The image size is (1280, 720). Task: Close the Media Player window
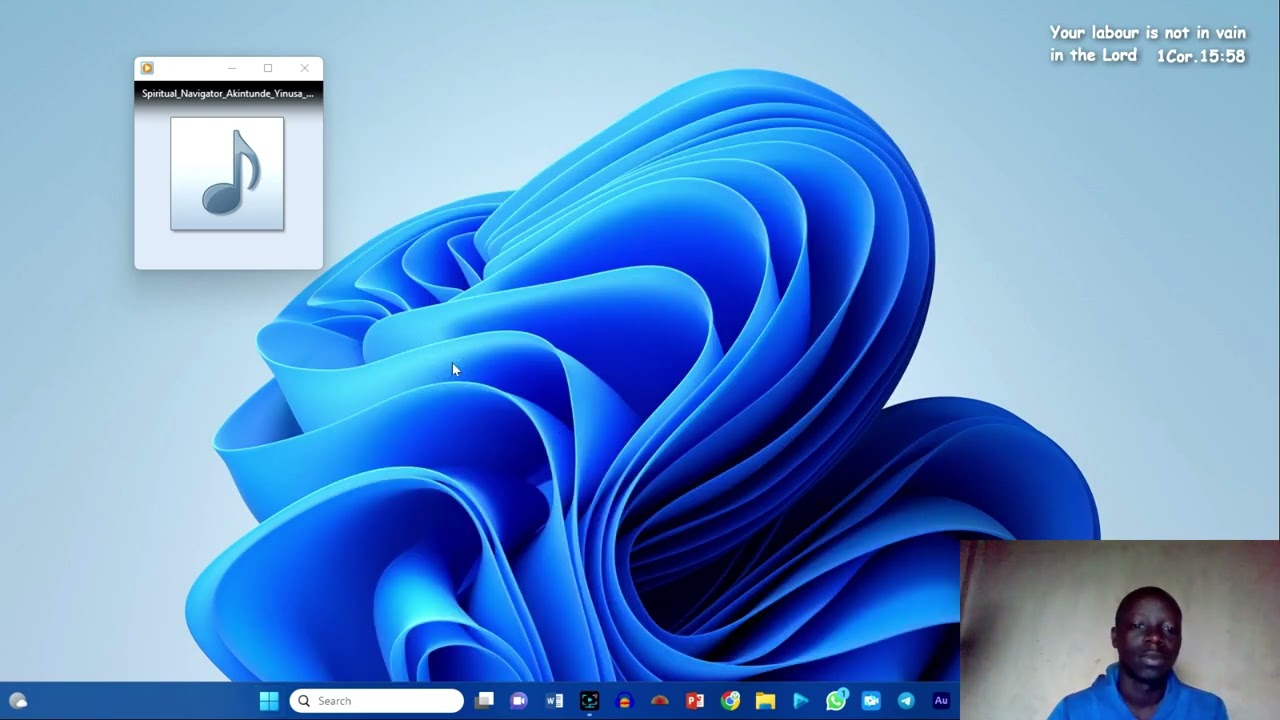tap(305, 68)
